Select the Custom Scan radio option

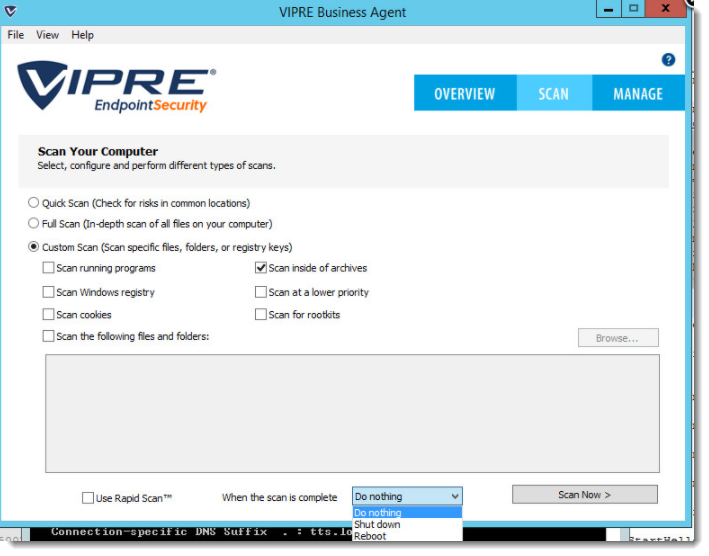pos(33,247)
